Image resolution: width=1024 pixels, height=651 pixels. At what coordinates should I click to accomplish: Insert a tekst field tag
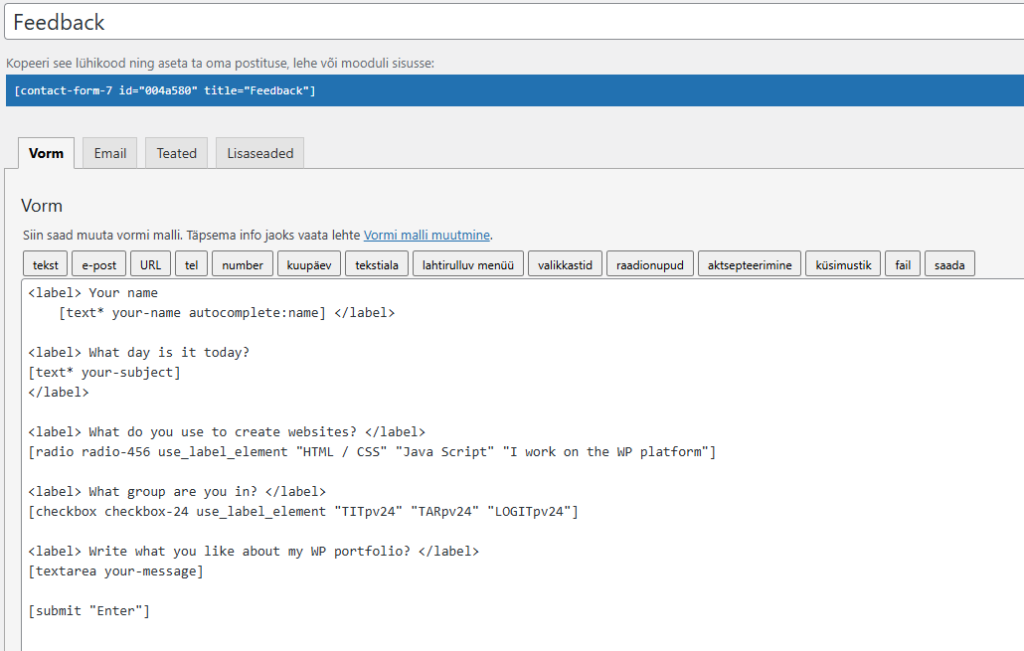(x=45, y=265)
